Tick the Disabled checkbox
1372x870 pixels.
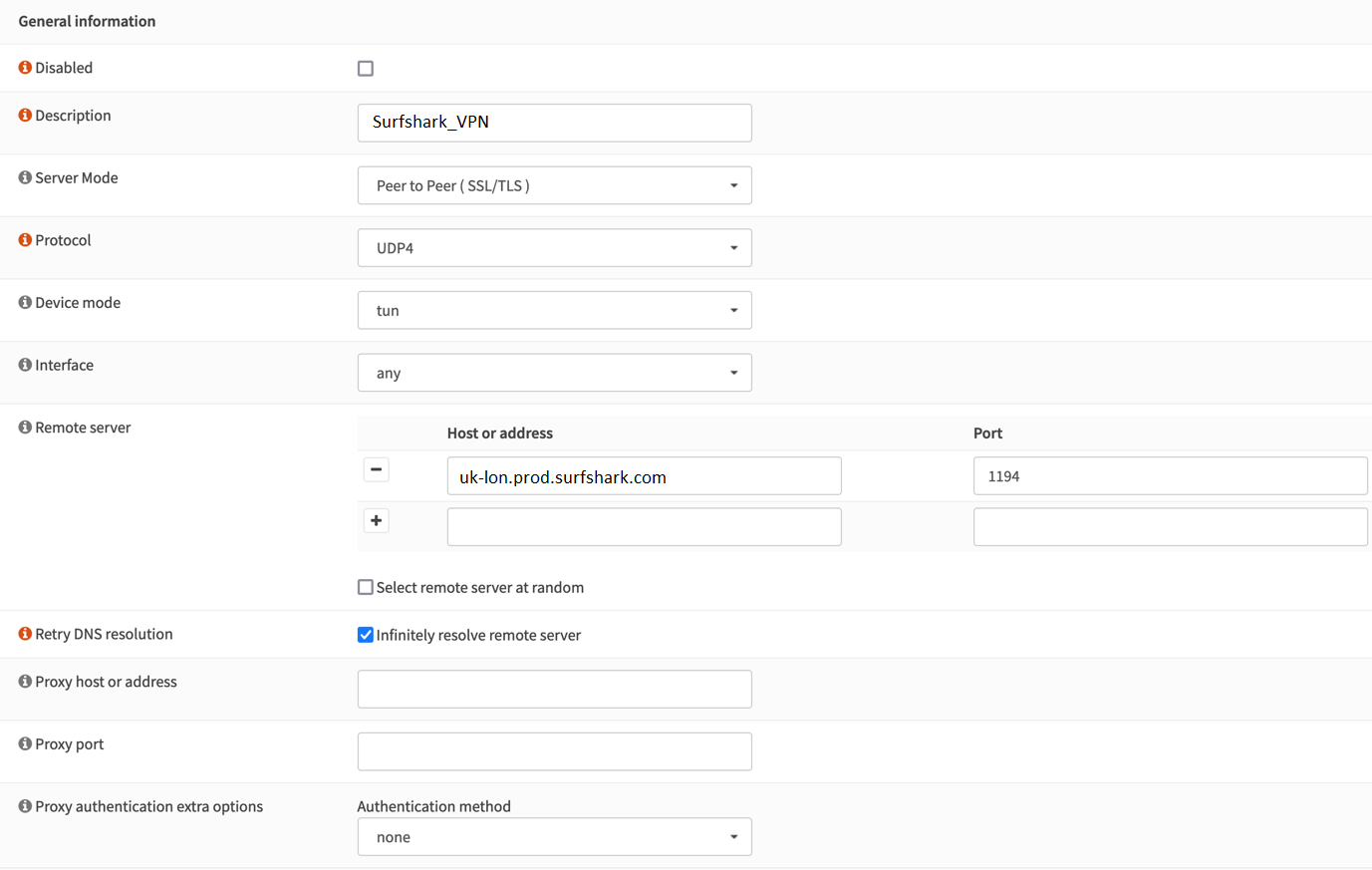pos(366,69)
